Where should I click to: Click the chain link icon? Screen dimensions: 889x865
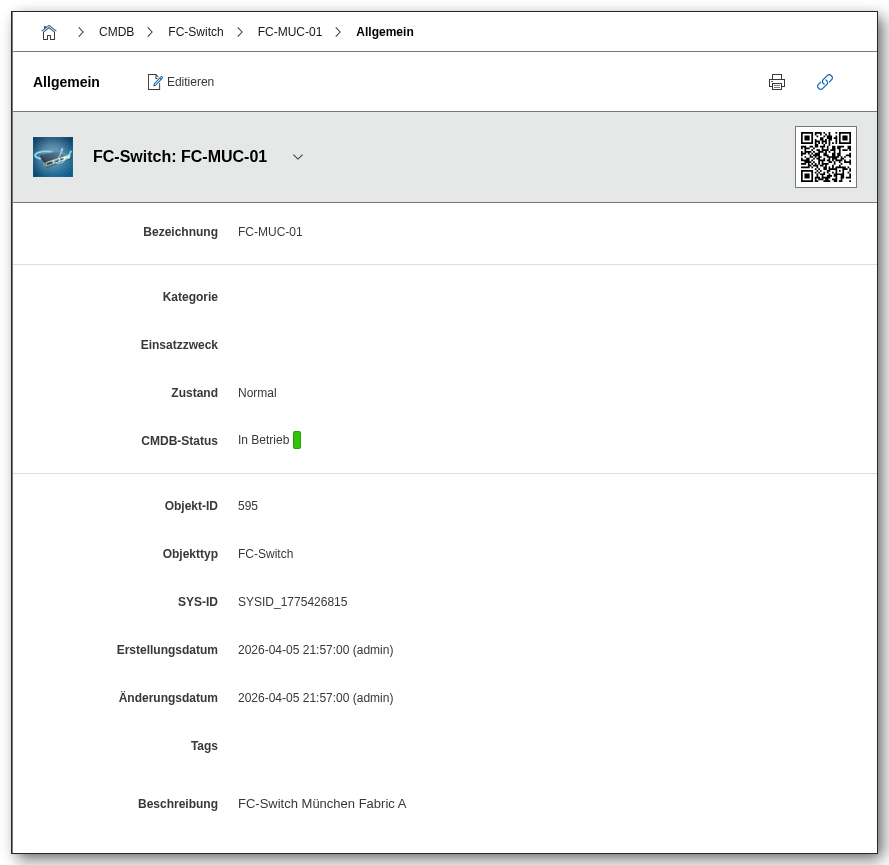point(825,82)
